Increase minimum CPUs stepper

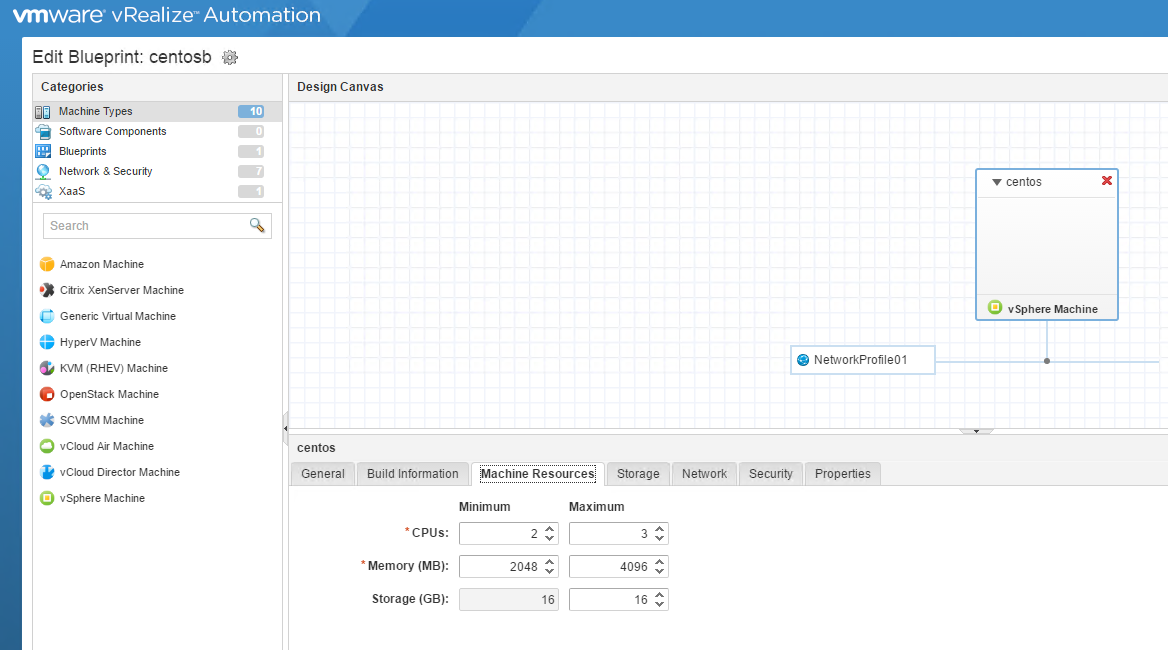click(550, 529)
